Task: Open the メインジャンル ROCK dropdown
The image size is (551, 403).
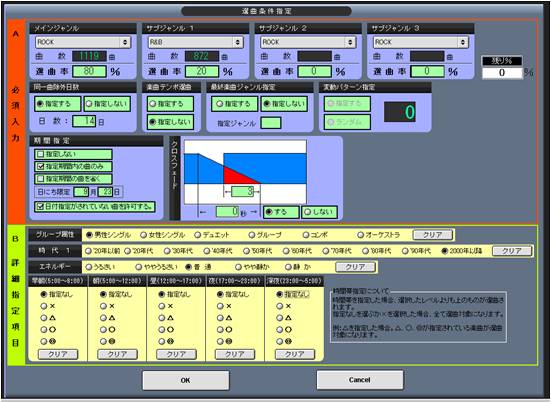Action: tap(83, 42)
